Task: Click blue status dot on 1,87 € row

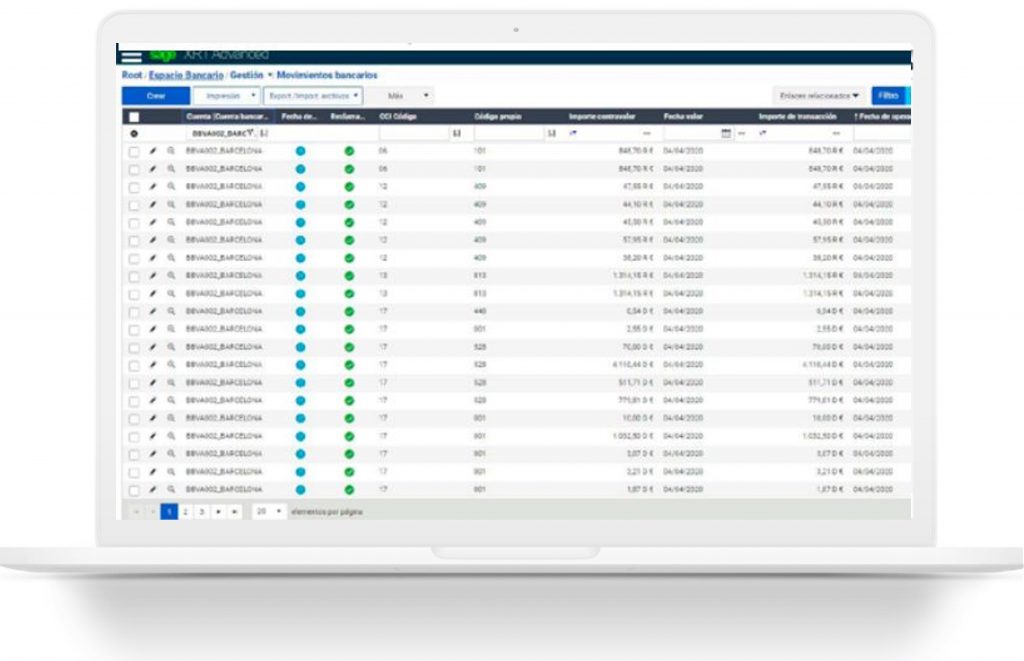Action: tap(300, 490)
